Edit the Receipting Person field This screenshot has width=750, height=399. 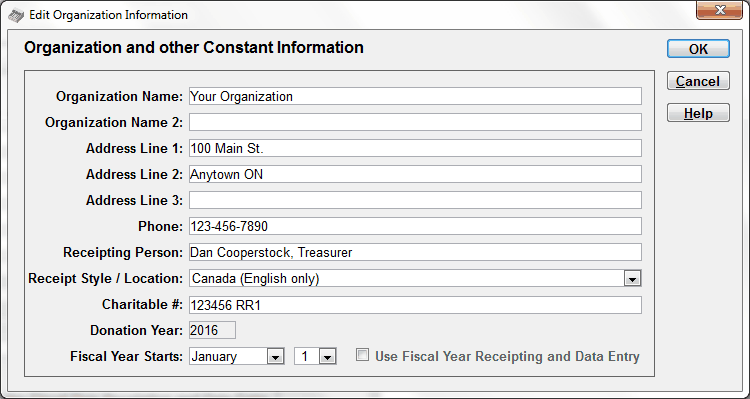tap(415, 252)
